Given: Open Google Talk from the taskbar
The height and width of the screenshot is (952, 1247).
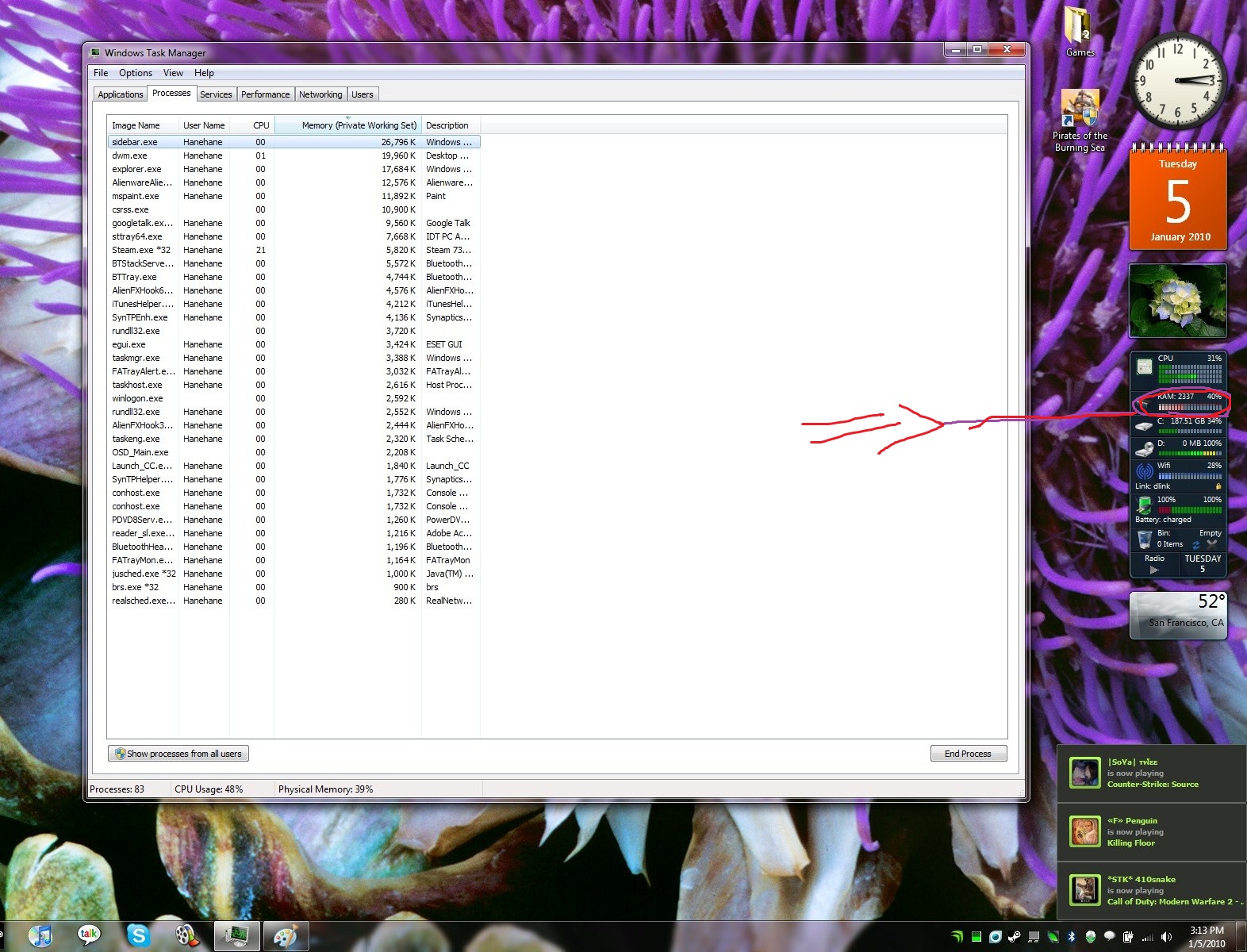Looking at the screenshot, I should point(89,936).
